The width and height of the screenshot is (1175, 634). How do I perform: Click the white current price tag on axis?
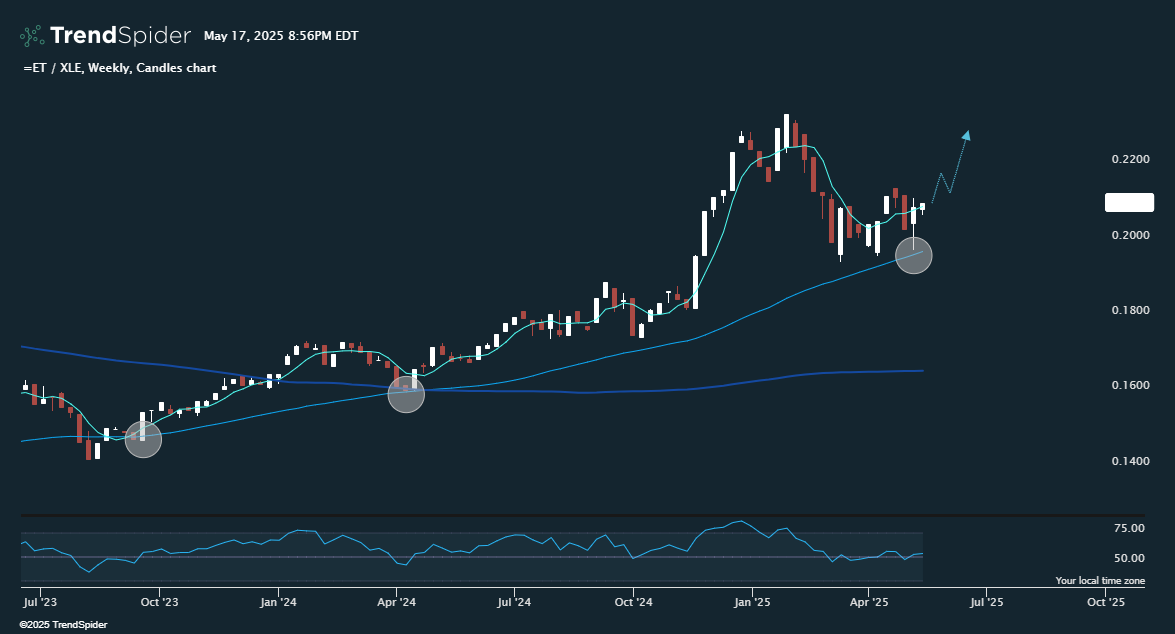tap(1129, 202)
